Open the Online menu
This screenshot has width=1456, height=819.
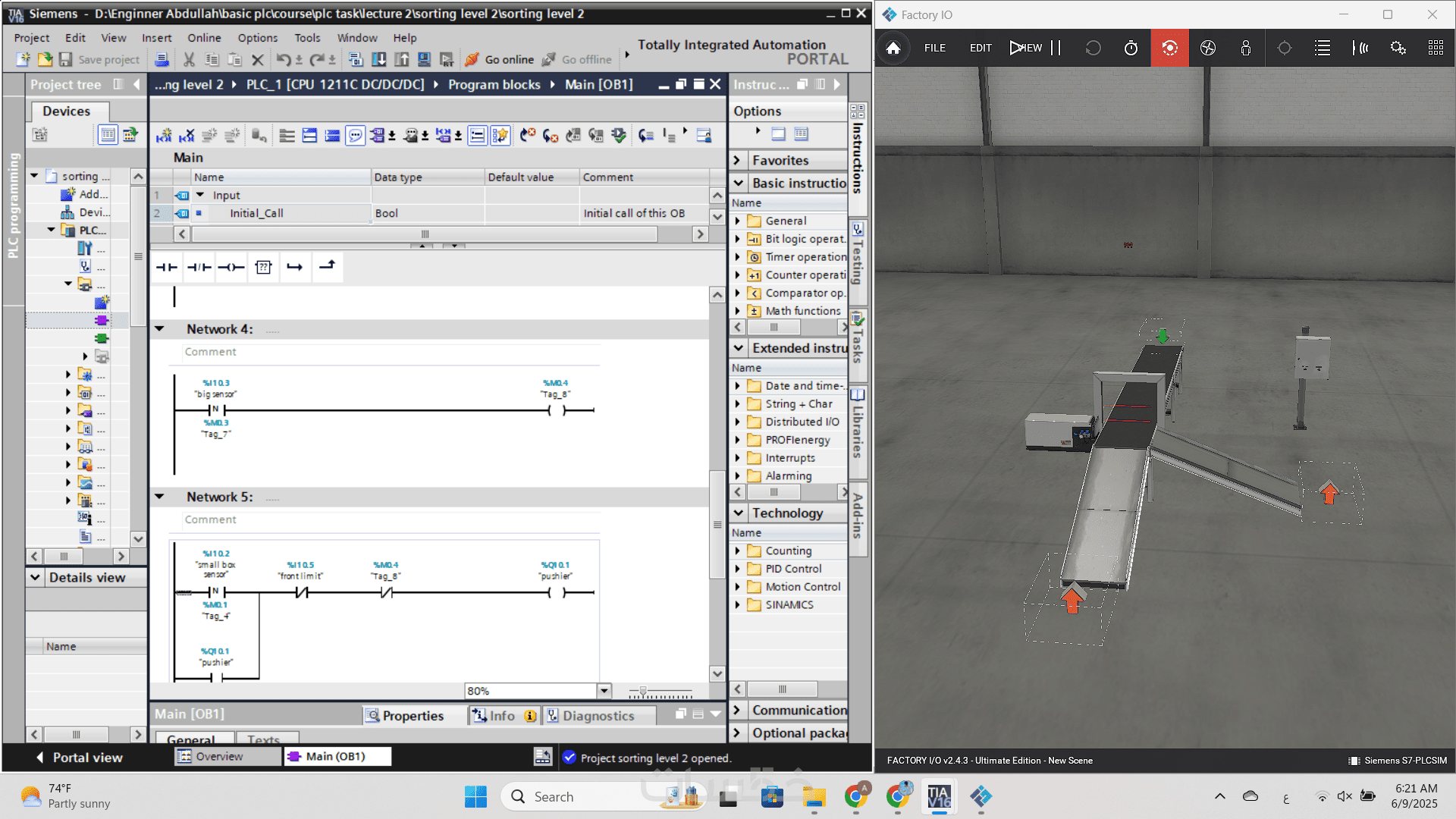(x=204, y=37)
